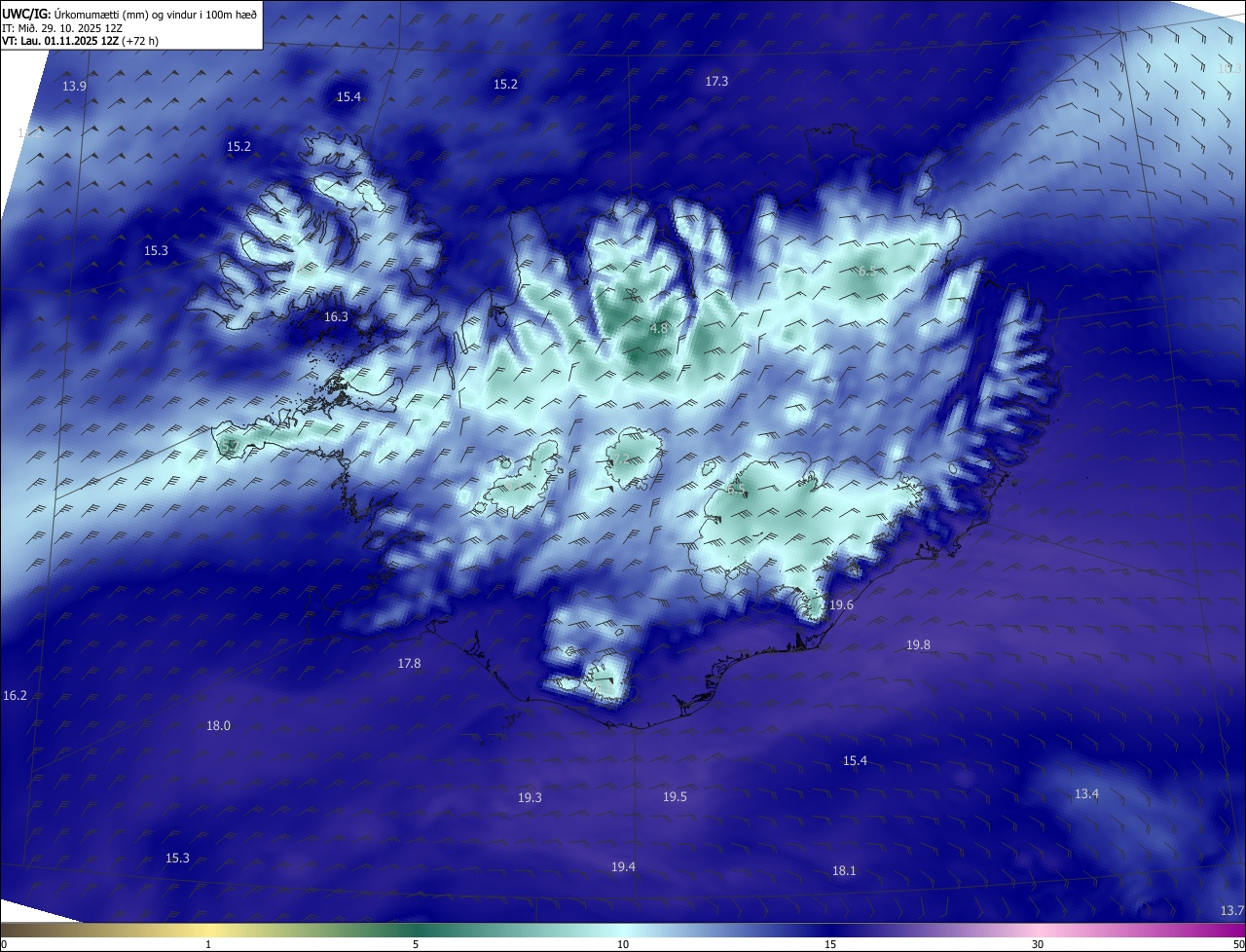Click the '19.3' value south of Iceland
Viewport: 1246px width, 952px height.
point(530,798)
